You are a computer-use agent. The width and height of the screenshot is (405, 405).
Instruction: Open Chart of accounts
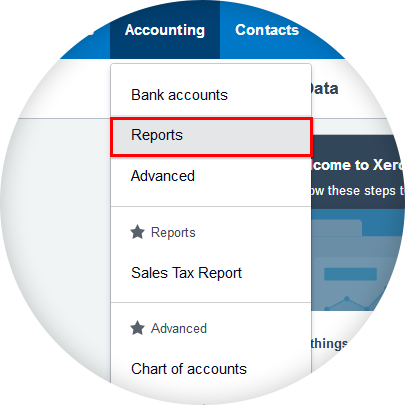[189, 369]
